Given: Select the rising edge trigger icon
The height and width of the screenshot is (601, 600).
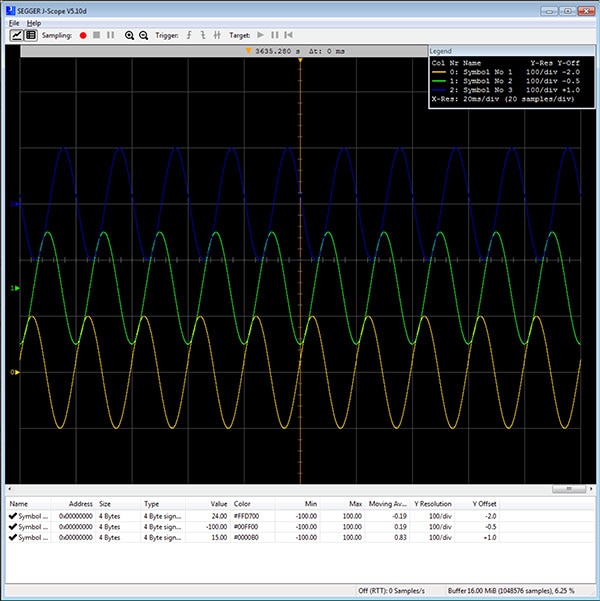Looking at the screenshot, I should point(189,35).
